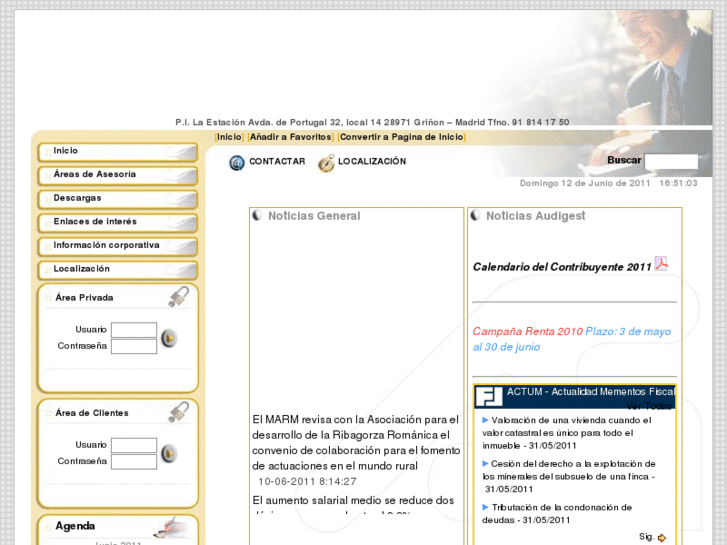Click Añadir a Favoritos link
The width and height of the screenshot is (727, 545).
[291, 137]
